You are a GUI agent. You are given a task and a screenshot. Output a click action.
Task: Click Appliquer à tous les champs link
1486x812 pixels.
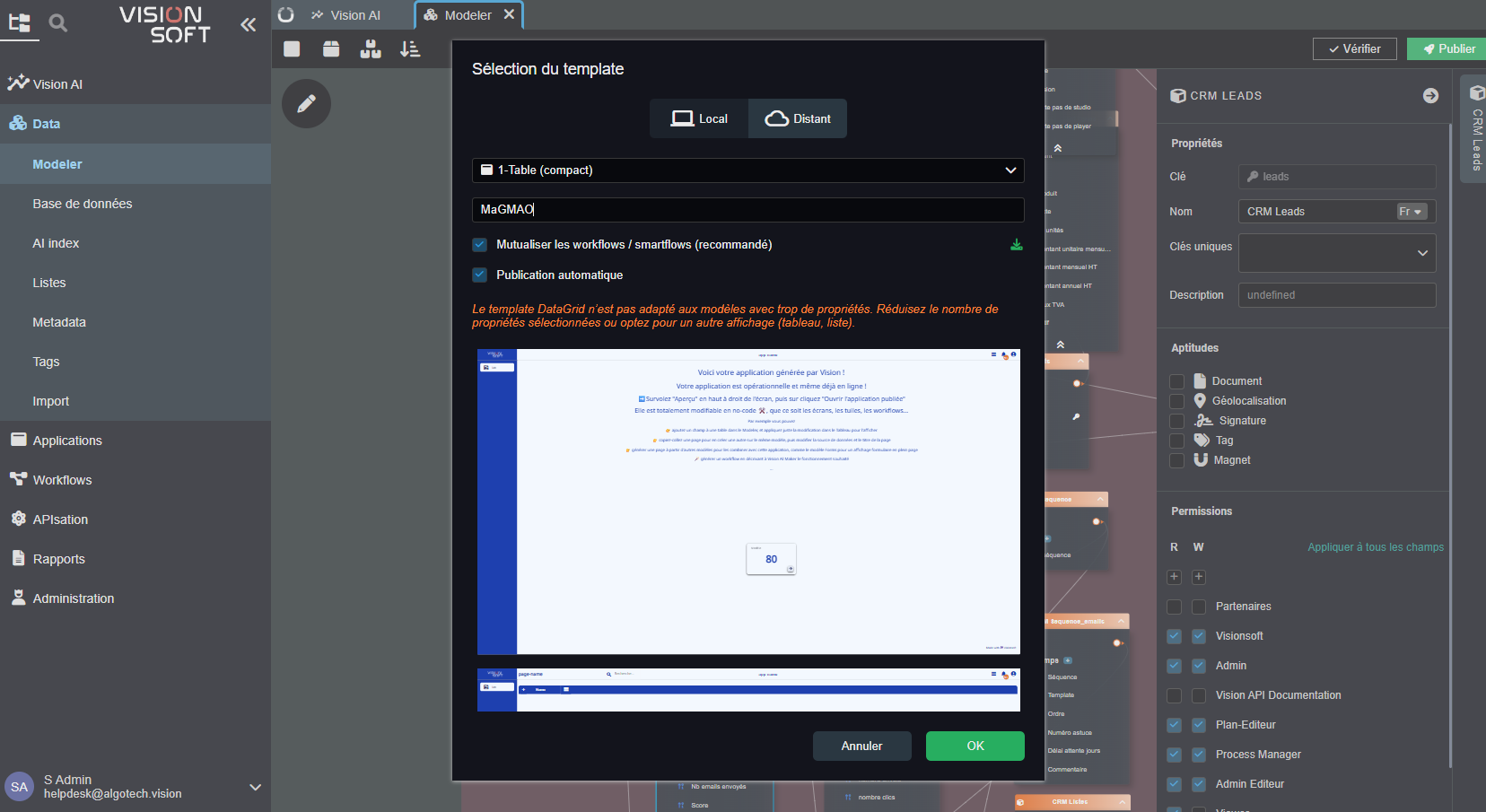coord(1375,547)
